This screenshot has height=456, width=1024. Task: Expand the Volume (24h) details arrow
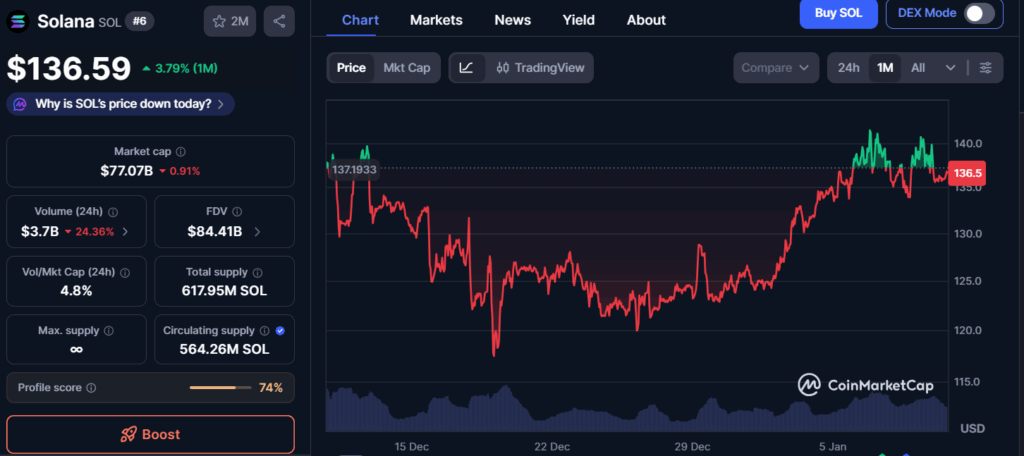click(x=136, y=232)
